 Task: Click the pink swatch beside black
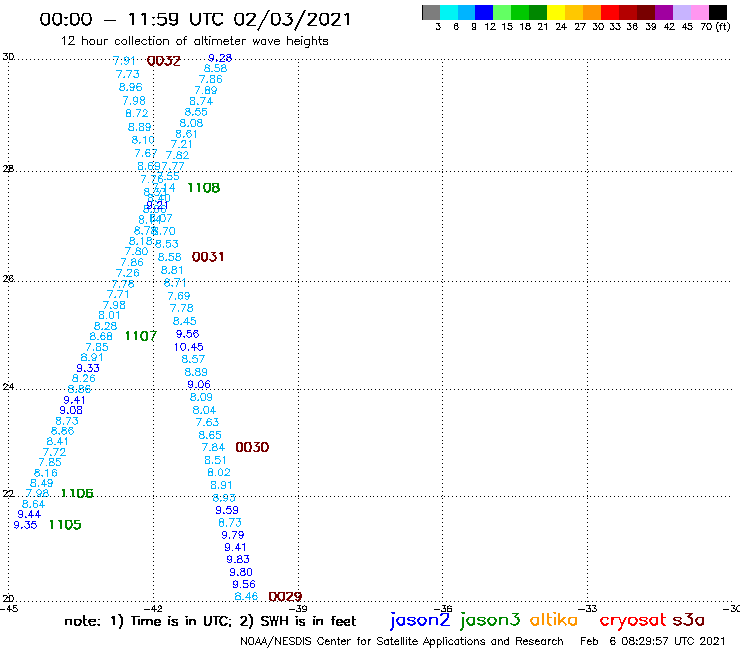tap(700, 12)
